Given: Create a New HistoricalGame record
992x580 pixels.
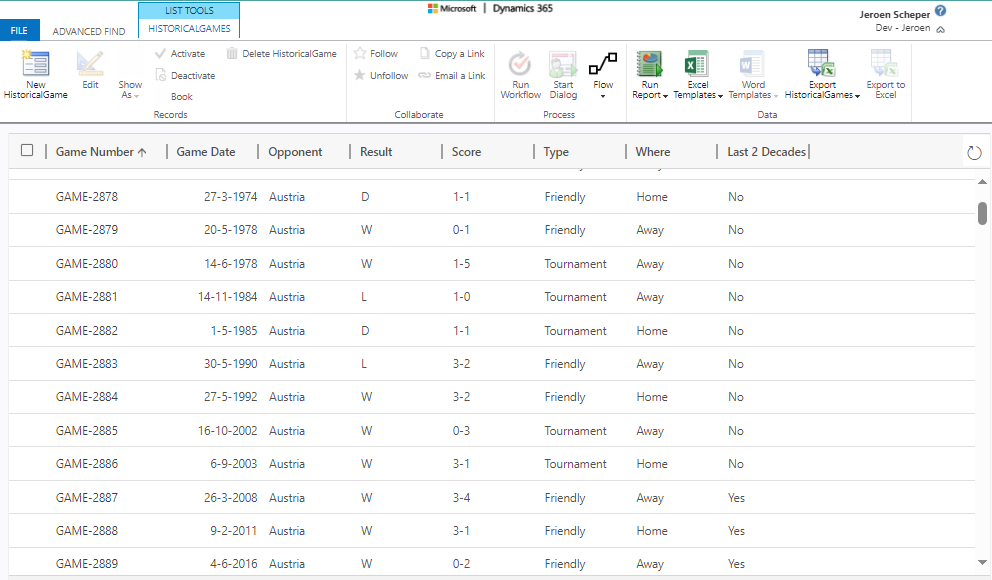Looking at the screenshot, I should (x=35, y=75).
